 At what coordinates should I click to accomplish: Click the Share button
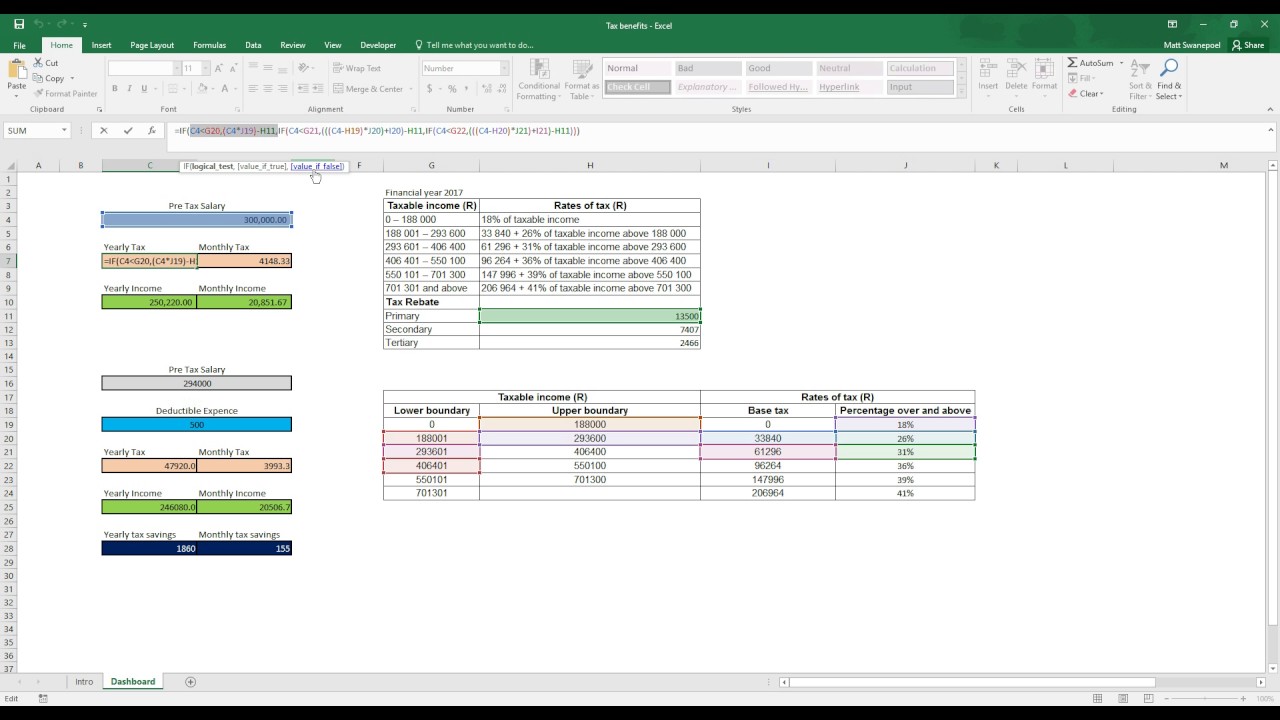pyautogui.click(x=1248, y=45)
